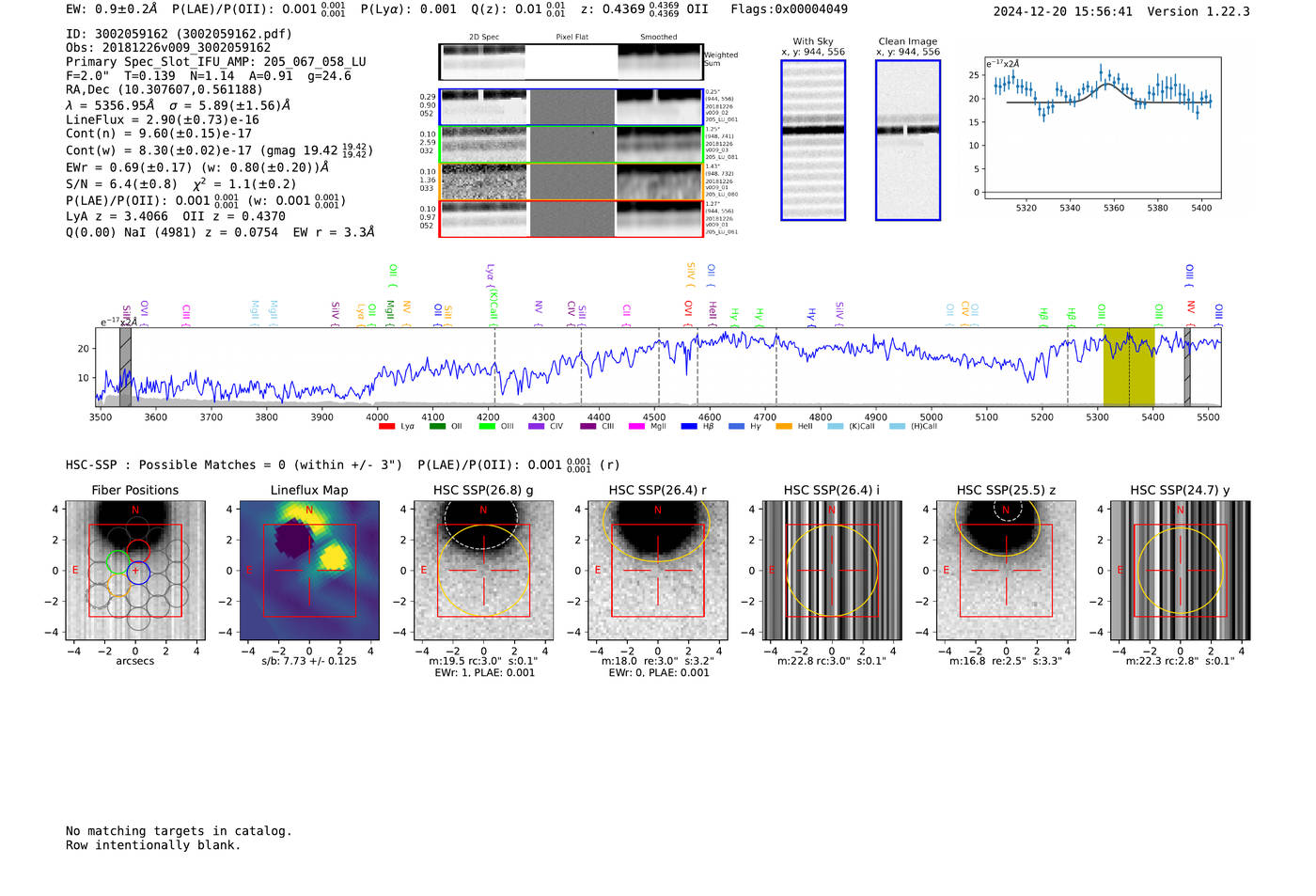Click the EWr: 0, PLAE: 0.001 caption
This screenshot has height=896, width=1316.
tap(658, 672)
